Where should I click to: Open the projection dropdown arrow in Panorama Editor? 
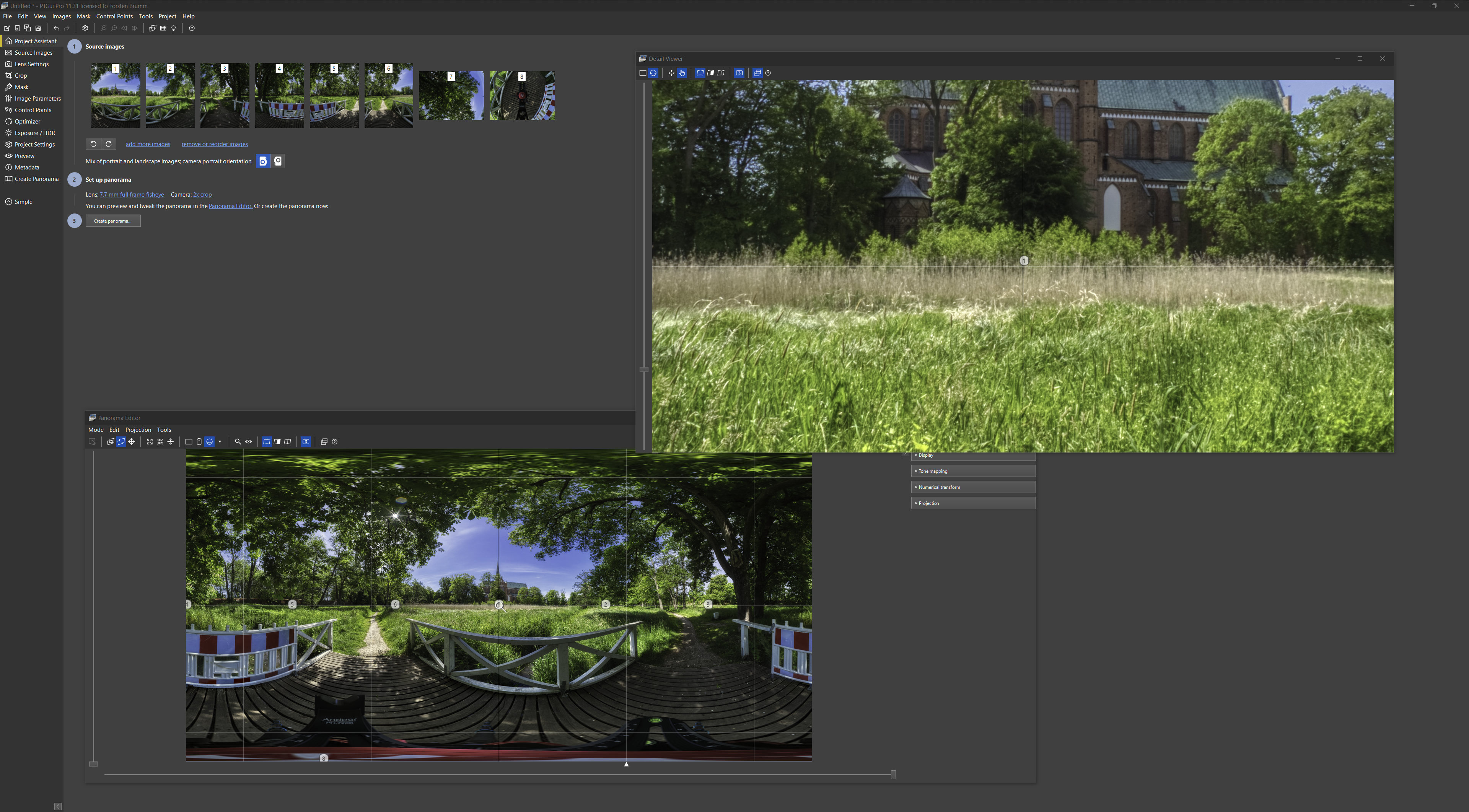pos(220,442)
